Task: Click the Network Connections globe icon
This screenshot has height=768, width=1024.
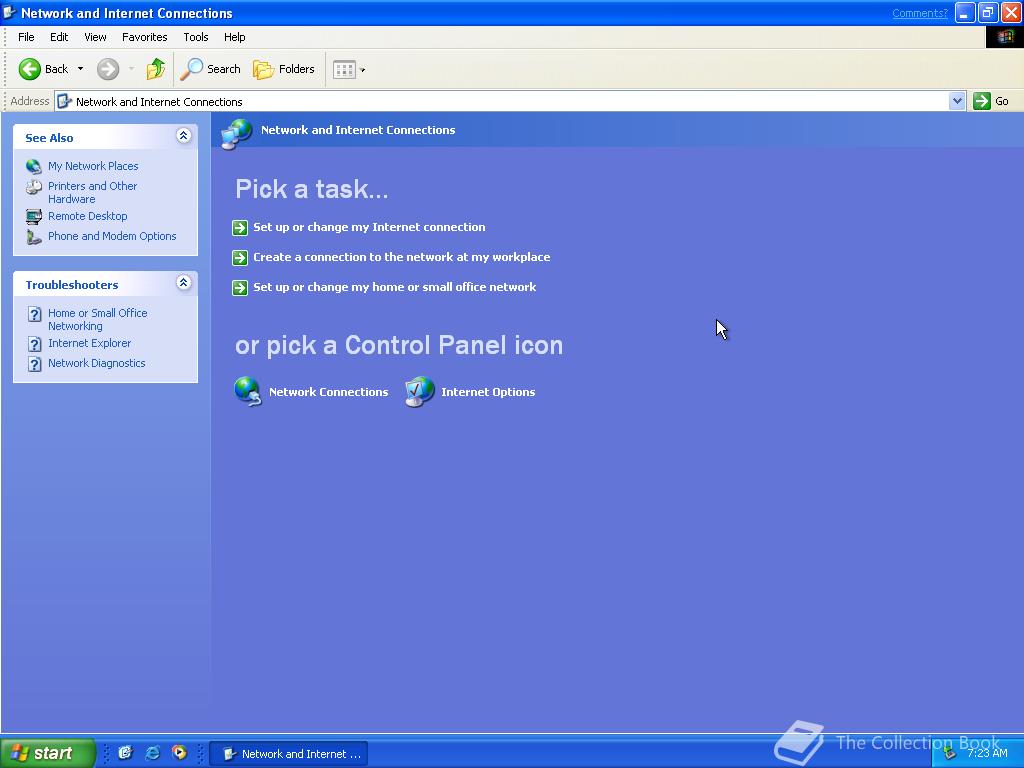Action: click(x=248, y=392)
